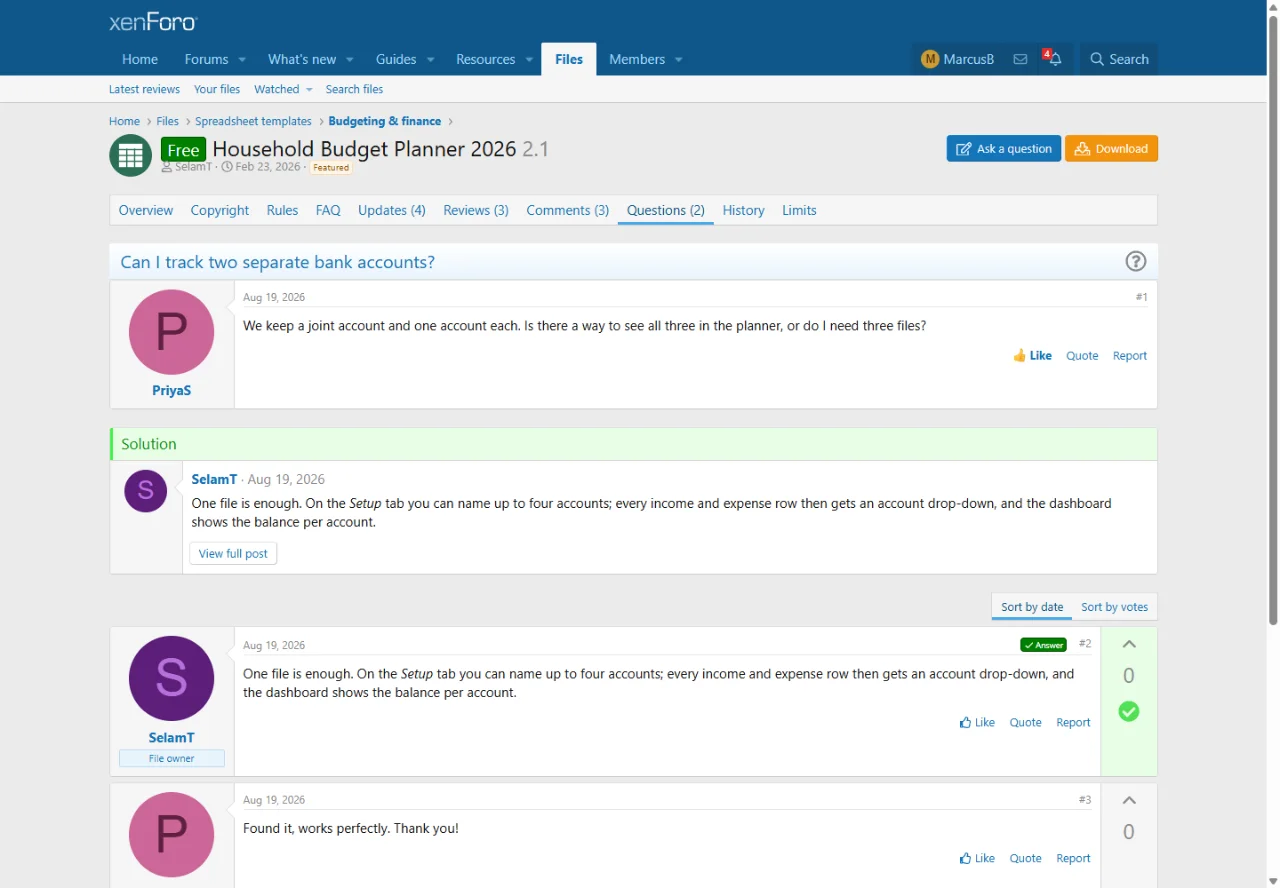
Task: Open the Reviews (3) tab
Action: tap(476, 210)
